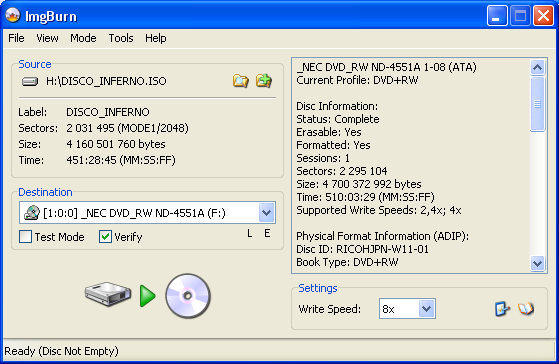Click the disc Sectors: 2 295 104 line
The width and height of the screenshot is (559, 364).
coord(342,171)
